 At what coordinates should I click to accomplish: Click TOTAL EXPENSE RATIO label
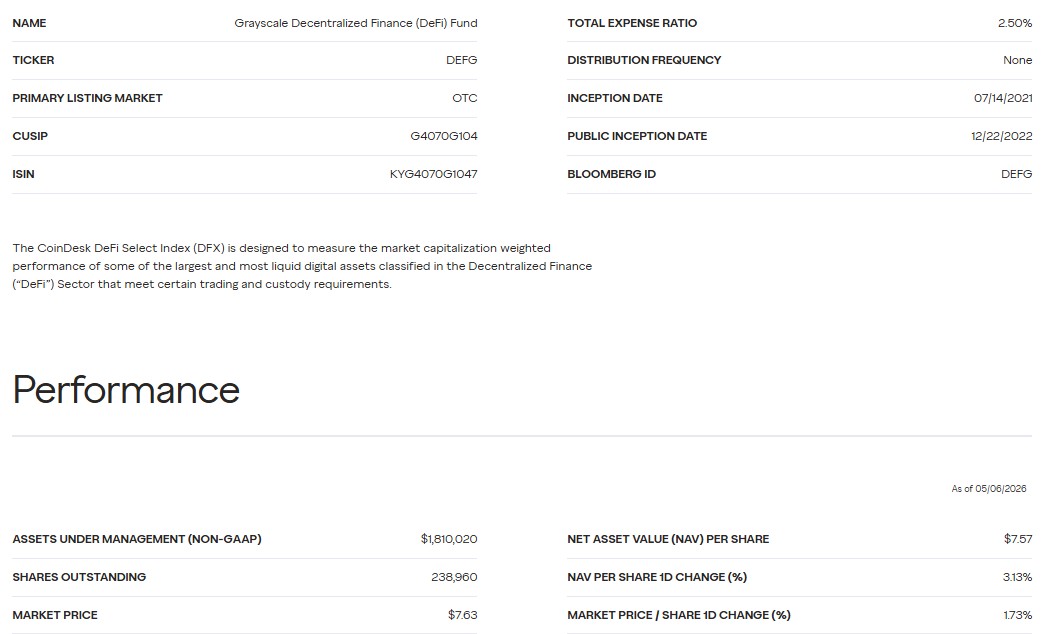[x=632, y=23]
